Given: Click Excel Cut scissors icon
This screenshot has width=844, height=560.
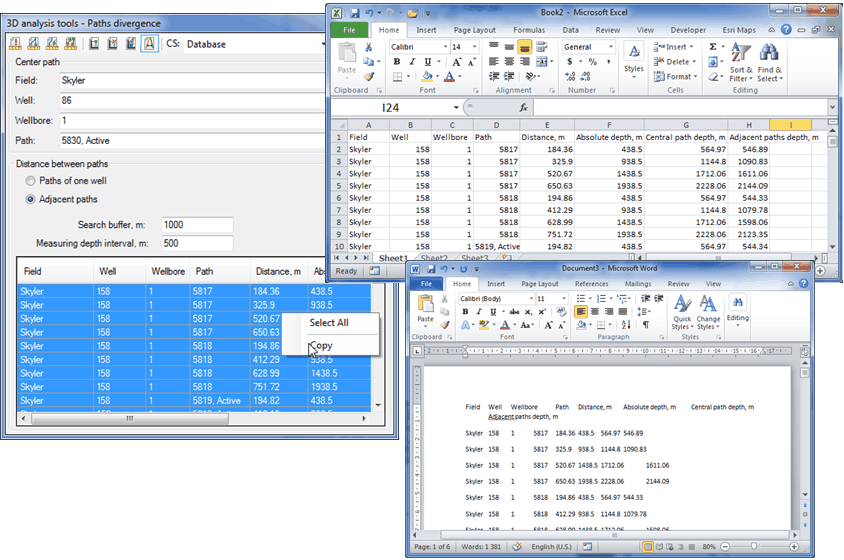Looking at the screenshot, I should point(369,47).
